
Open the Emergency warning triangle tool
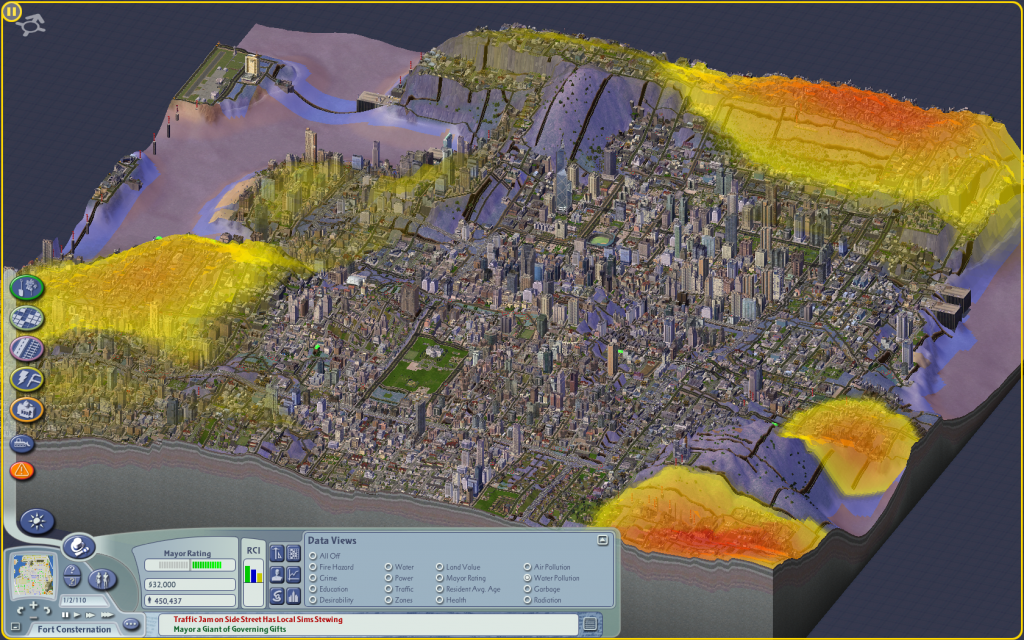(x=22, y=470)
